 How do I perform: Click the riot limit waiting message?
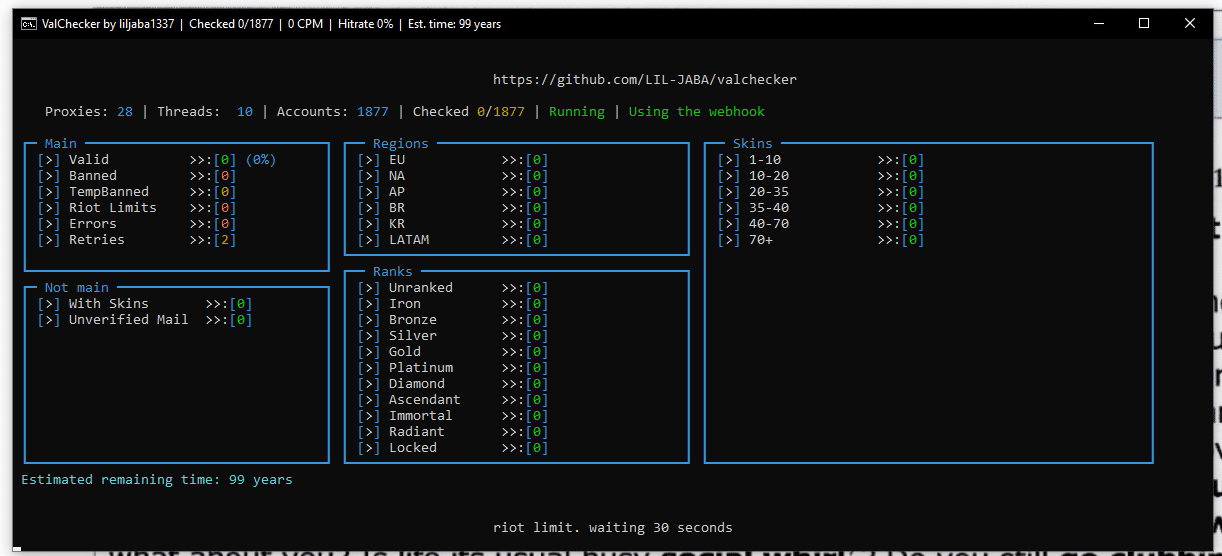click(x=612, y=528)
